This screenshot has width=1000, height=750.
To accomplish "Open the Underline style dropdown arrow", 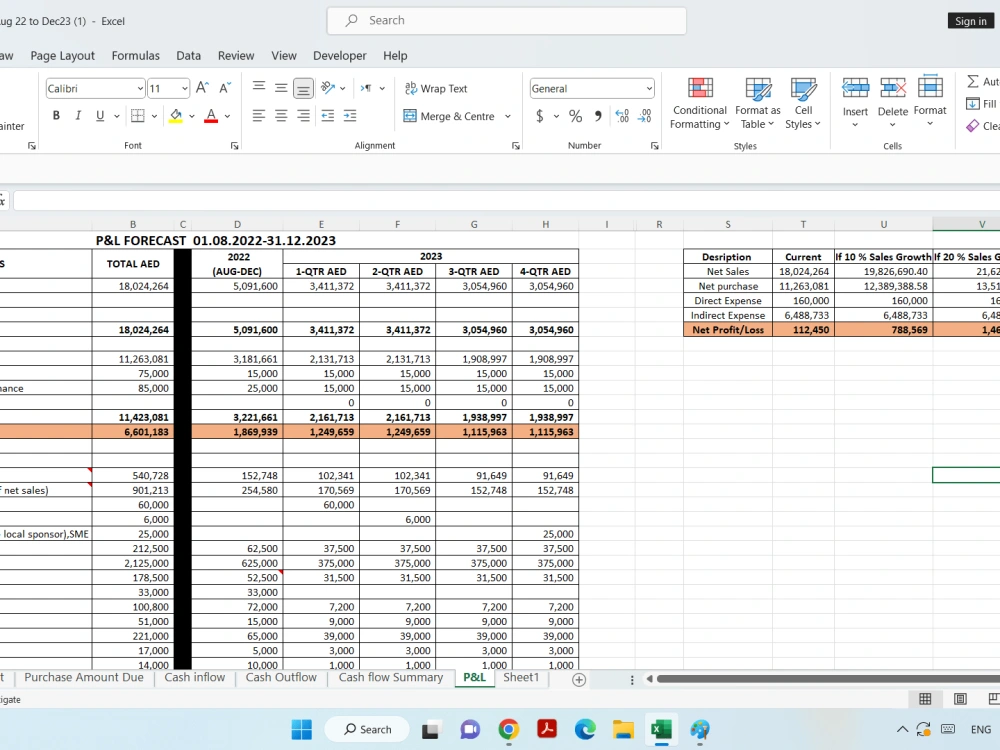I will coord(117,117).
